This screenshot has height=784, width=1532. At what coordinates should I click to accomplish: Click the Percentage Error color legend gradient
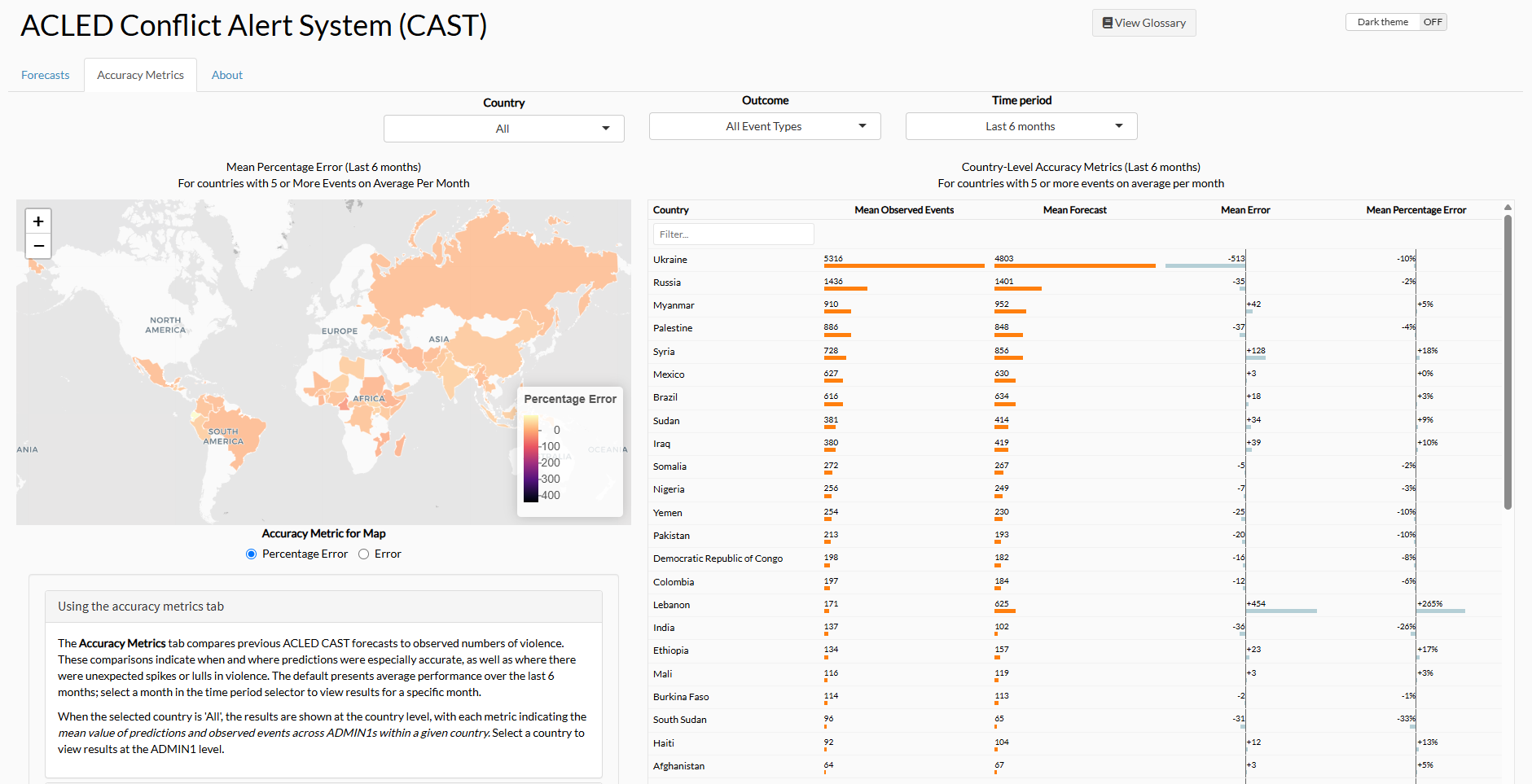pyautogui.click(x=531, y=459)
